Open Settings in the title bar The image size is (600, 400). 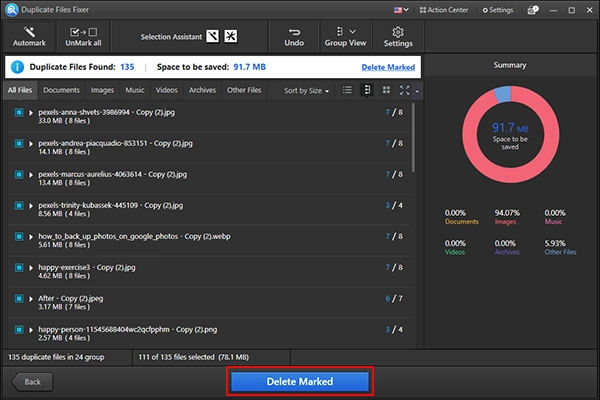(x=497, y=10)
